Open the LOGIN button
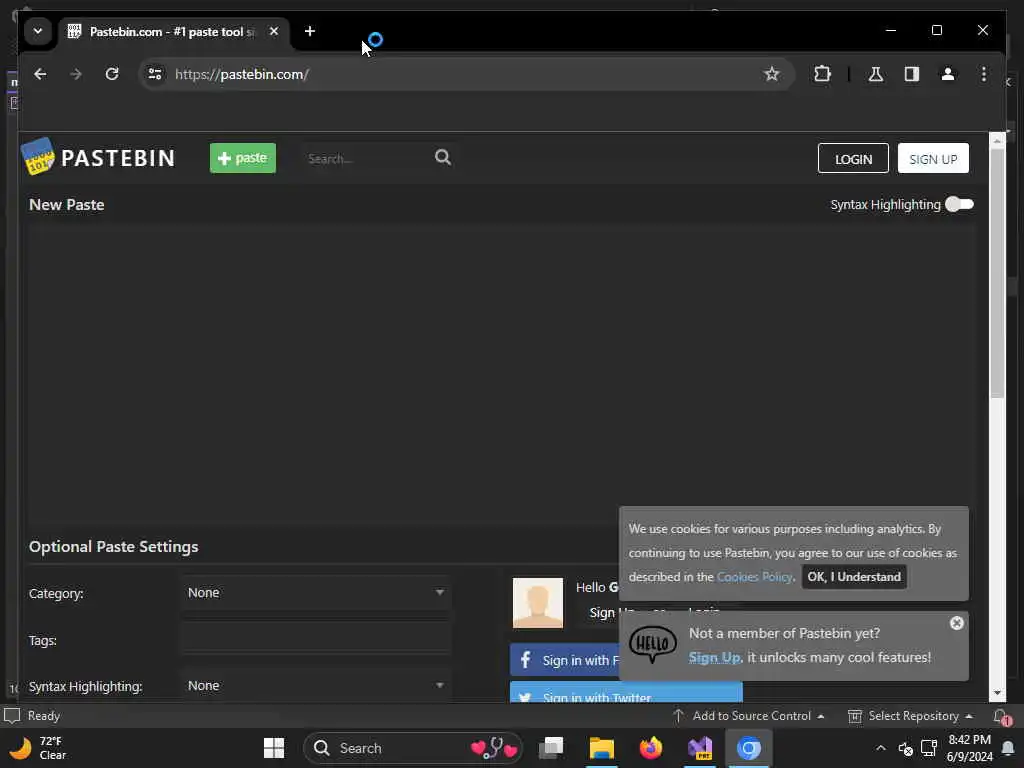The height and width of the screenshot is (768, 1024). coord(853,159)
